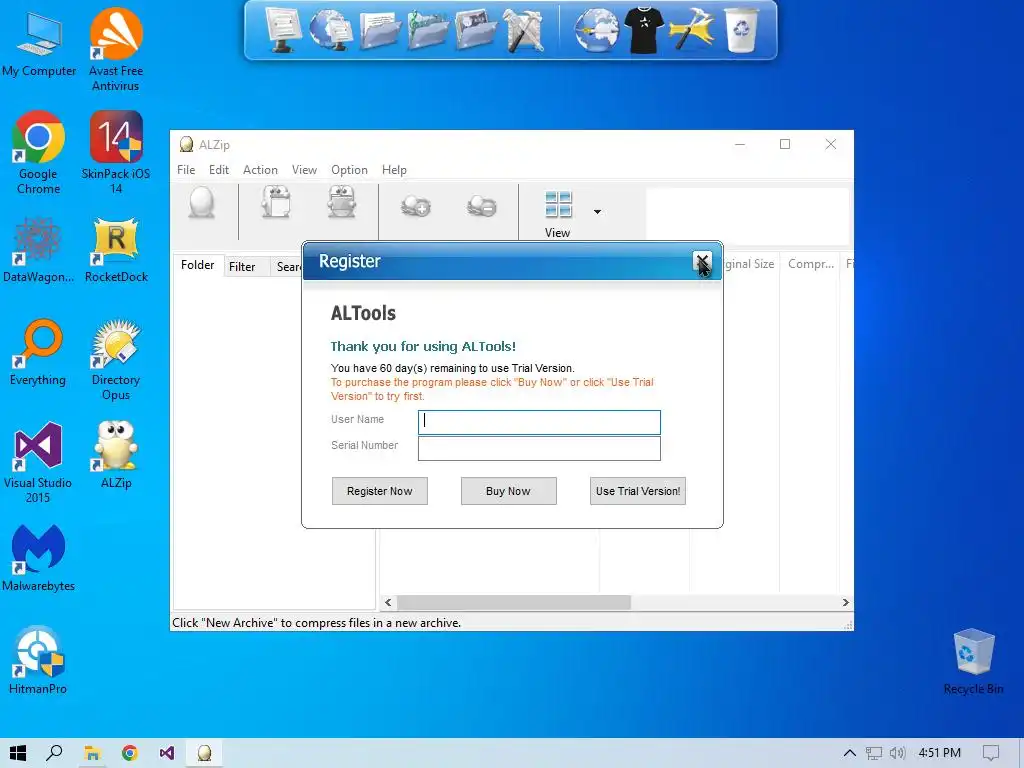Select the Google Chrome desktop icon
Screen dimensions: 1024x768
39,152
